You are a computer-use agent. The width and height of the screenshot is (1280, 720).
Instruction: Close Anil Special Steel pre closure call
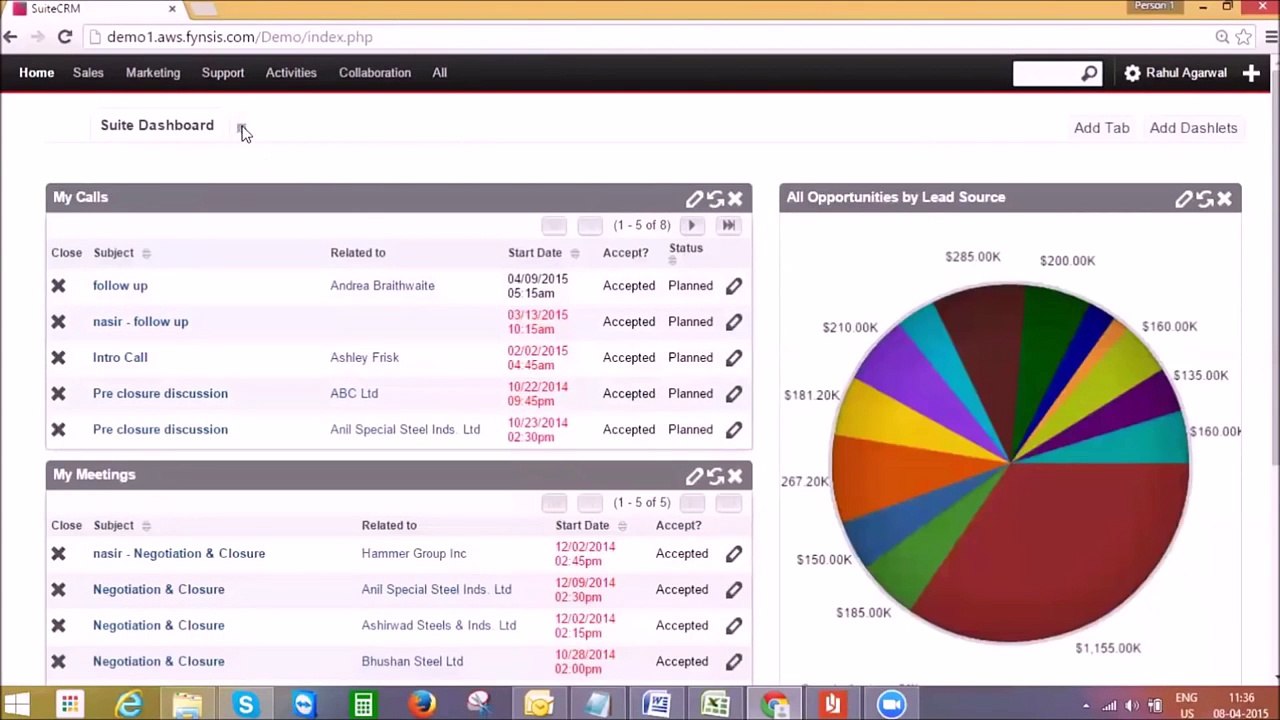pos(58,430)
